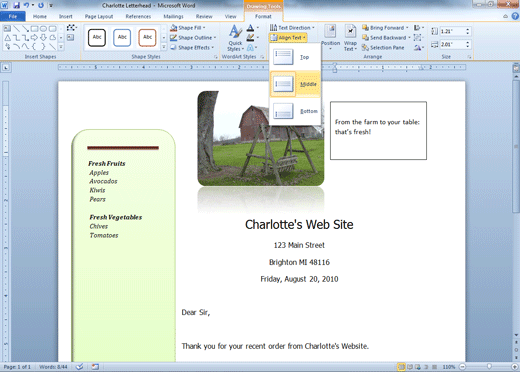Switch to the Insert tab
Viewport: 520px width, 372px height.
pos(66,16)
